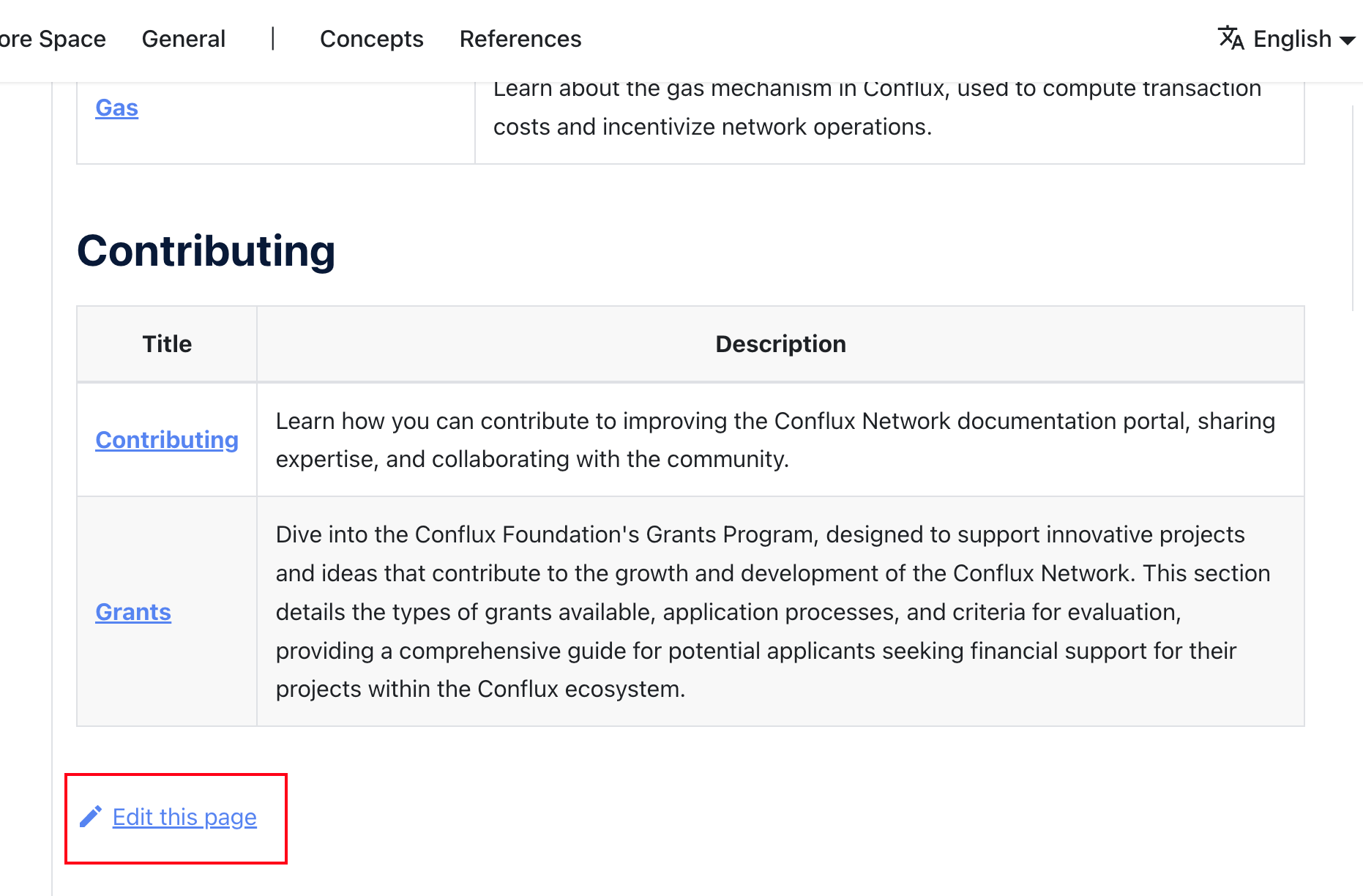1363x896 pixels.
Task: Click the Edit this page link
Action: [184, 817]
